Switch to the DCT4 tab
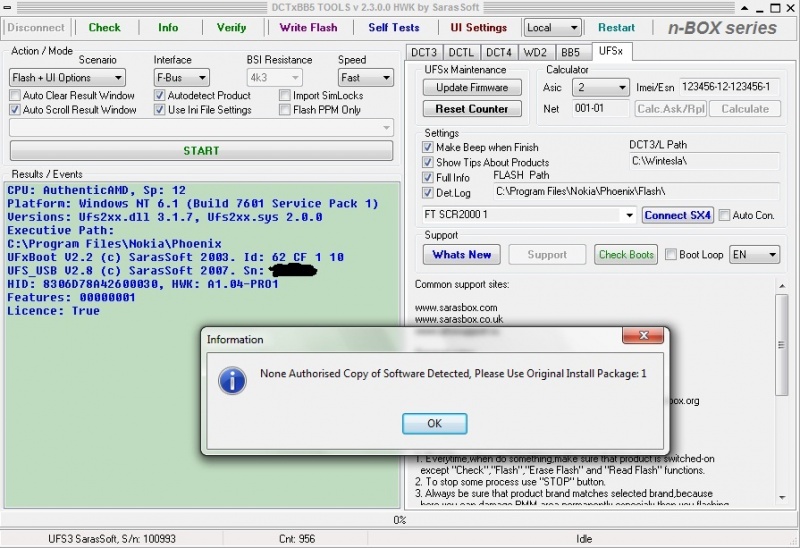800x548 pixels. (x=498, y=53)
